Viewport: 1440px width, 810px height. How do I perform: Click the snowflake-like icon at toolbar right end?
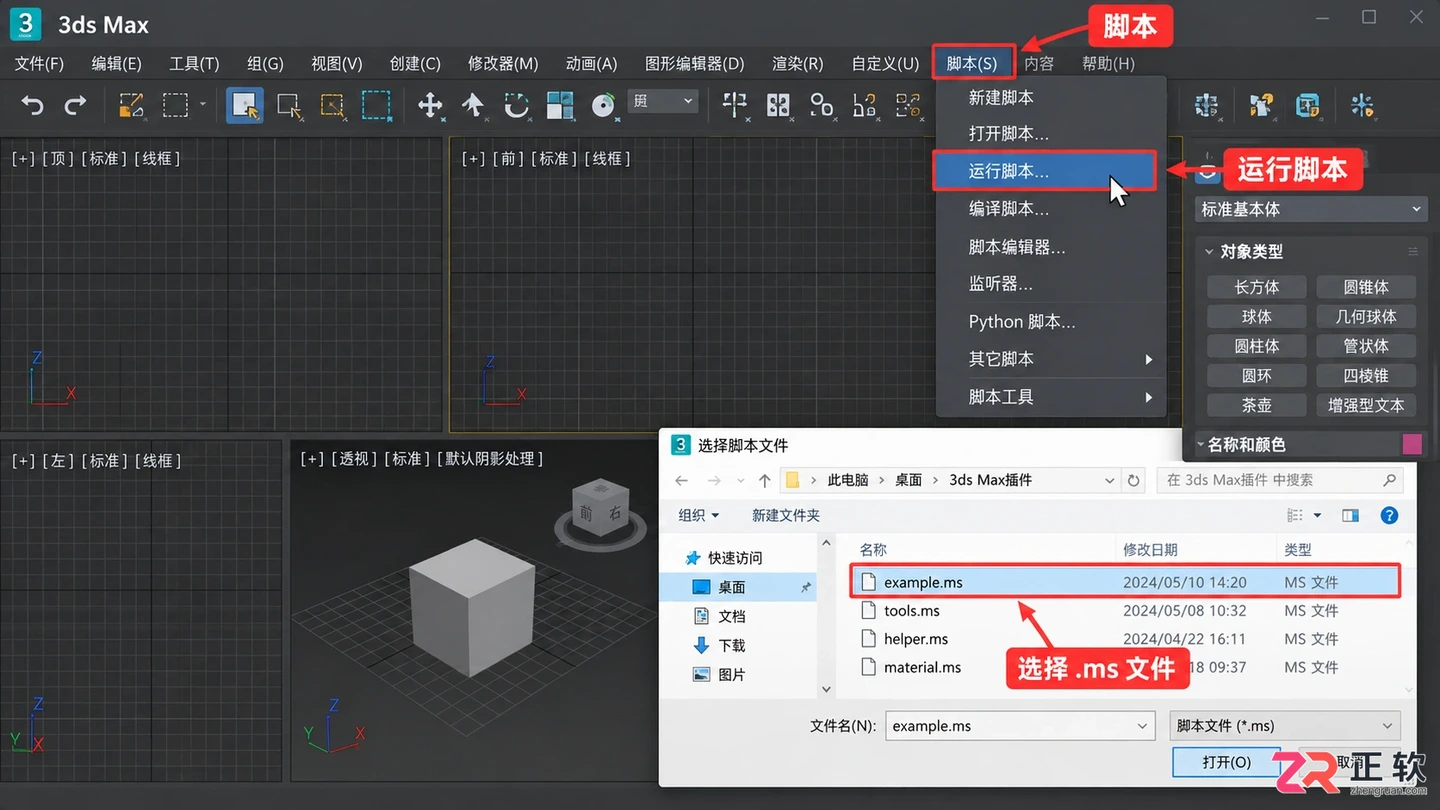(1362, 105)
